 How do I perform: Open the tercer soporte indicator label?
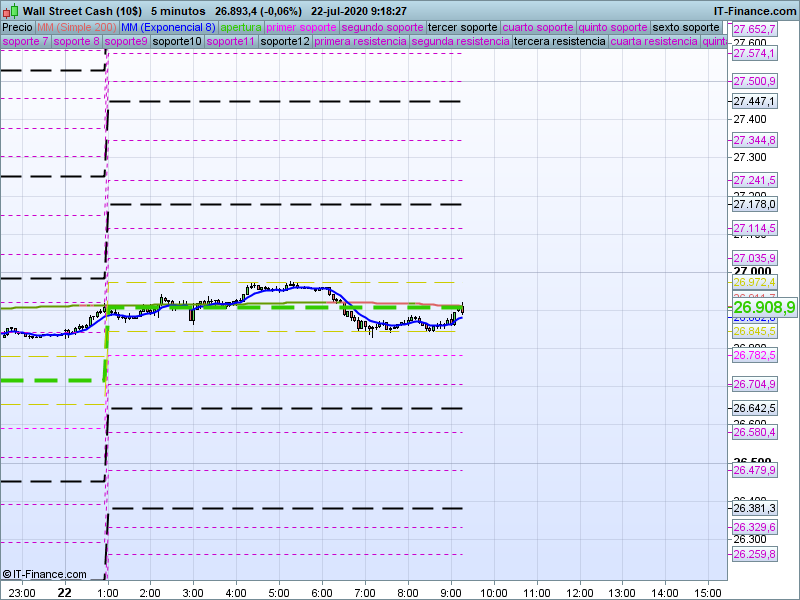(x=462, y=27)
